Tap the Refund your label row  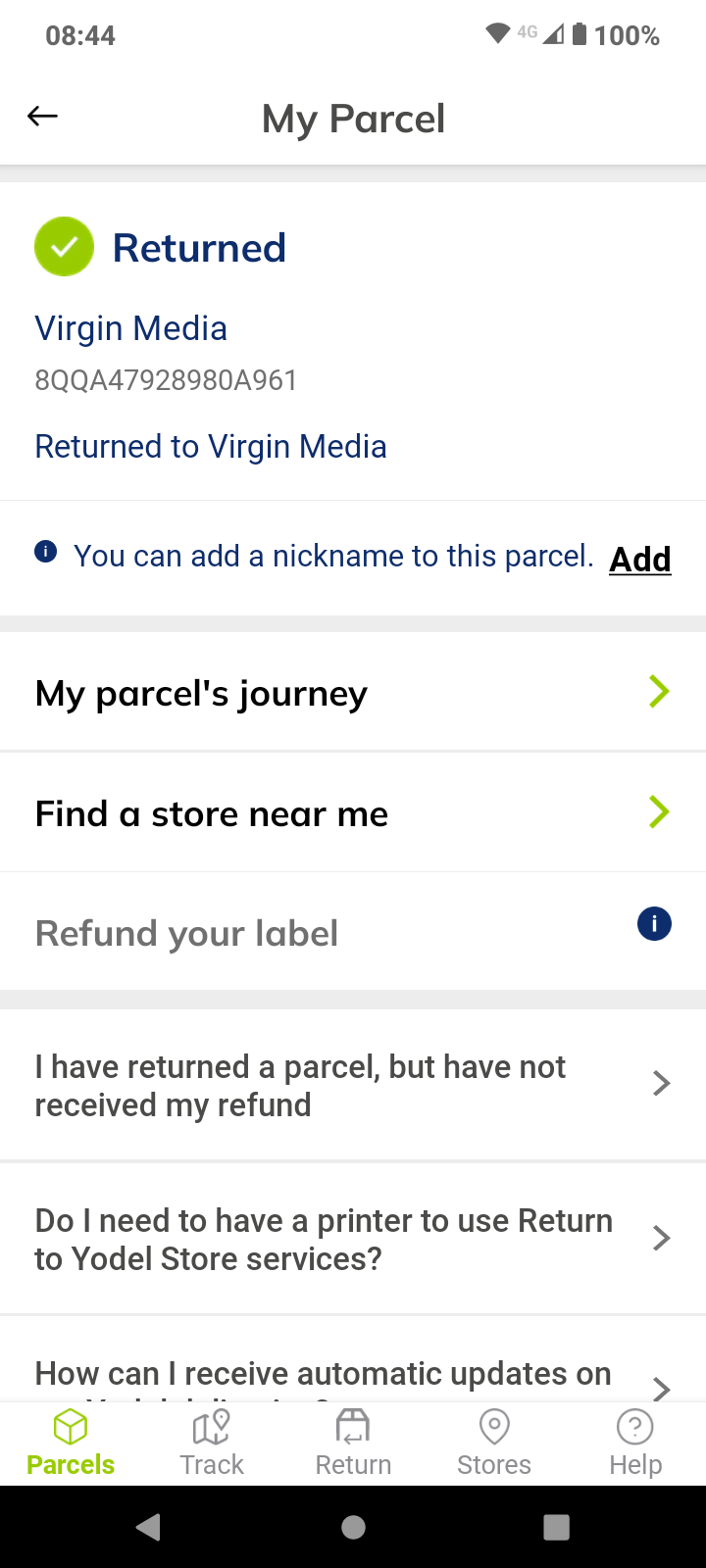353,932
